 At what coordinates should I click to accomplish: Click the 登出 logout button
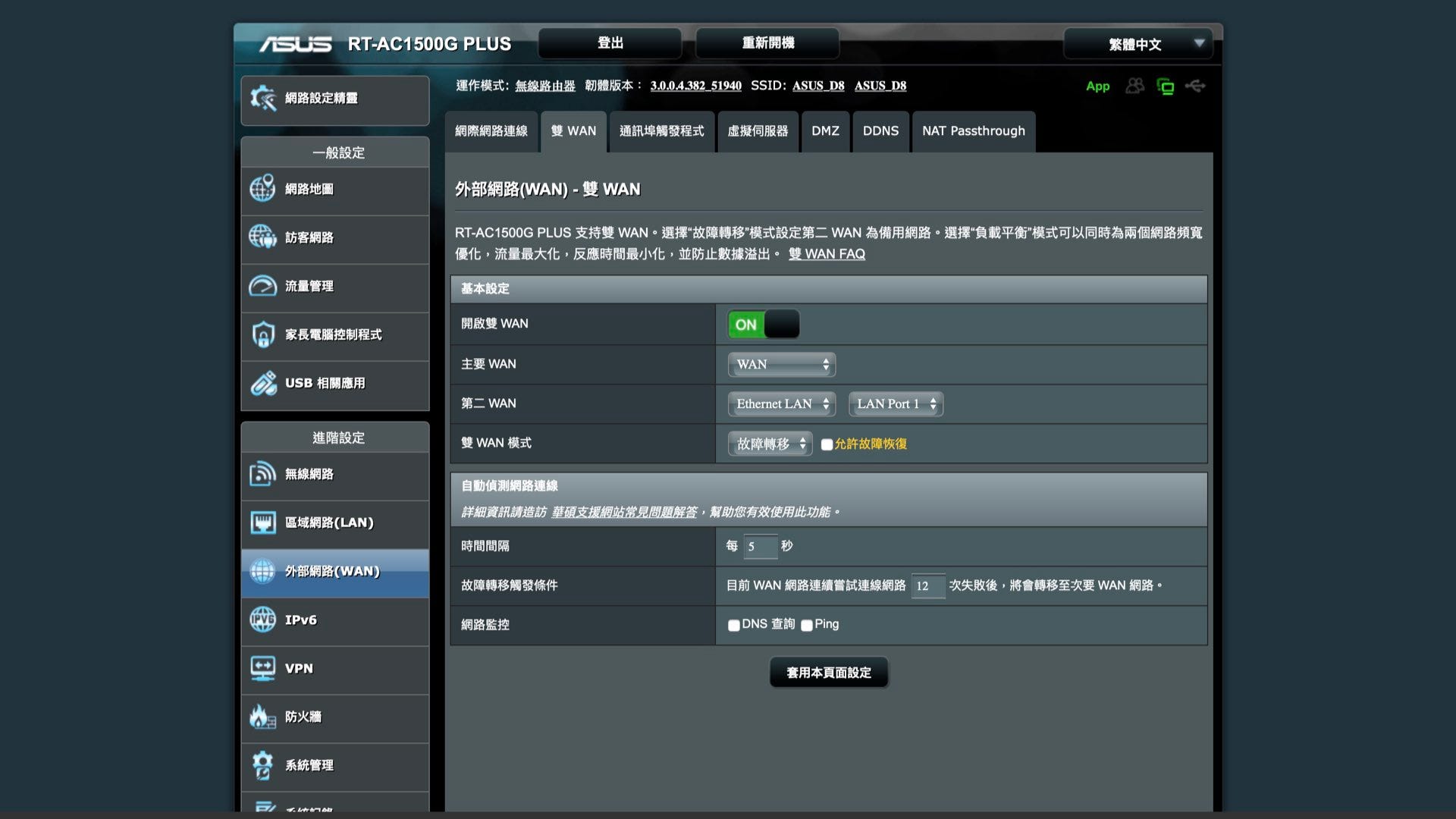(610, 43)
